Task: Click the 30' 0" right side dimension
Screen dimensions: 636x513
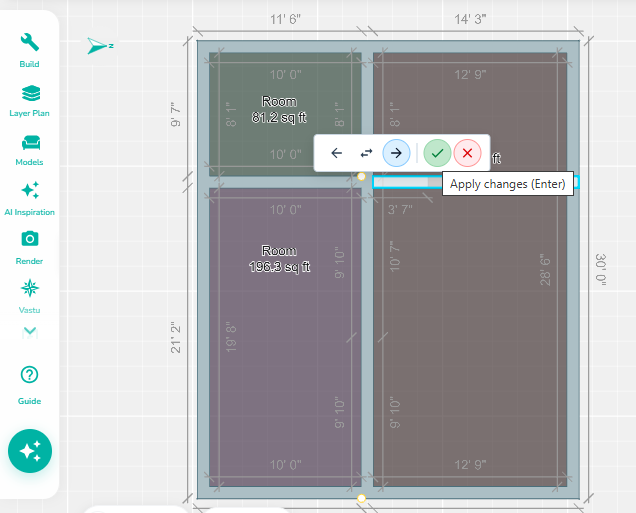Action: pyautogui.click(x=601, y=270)
